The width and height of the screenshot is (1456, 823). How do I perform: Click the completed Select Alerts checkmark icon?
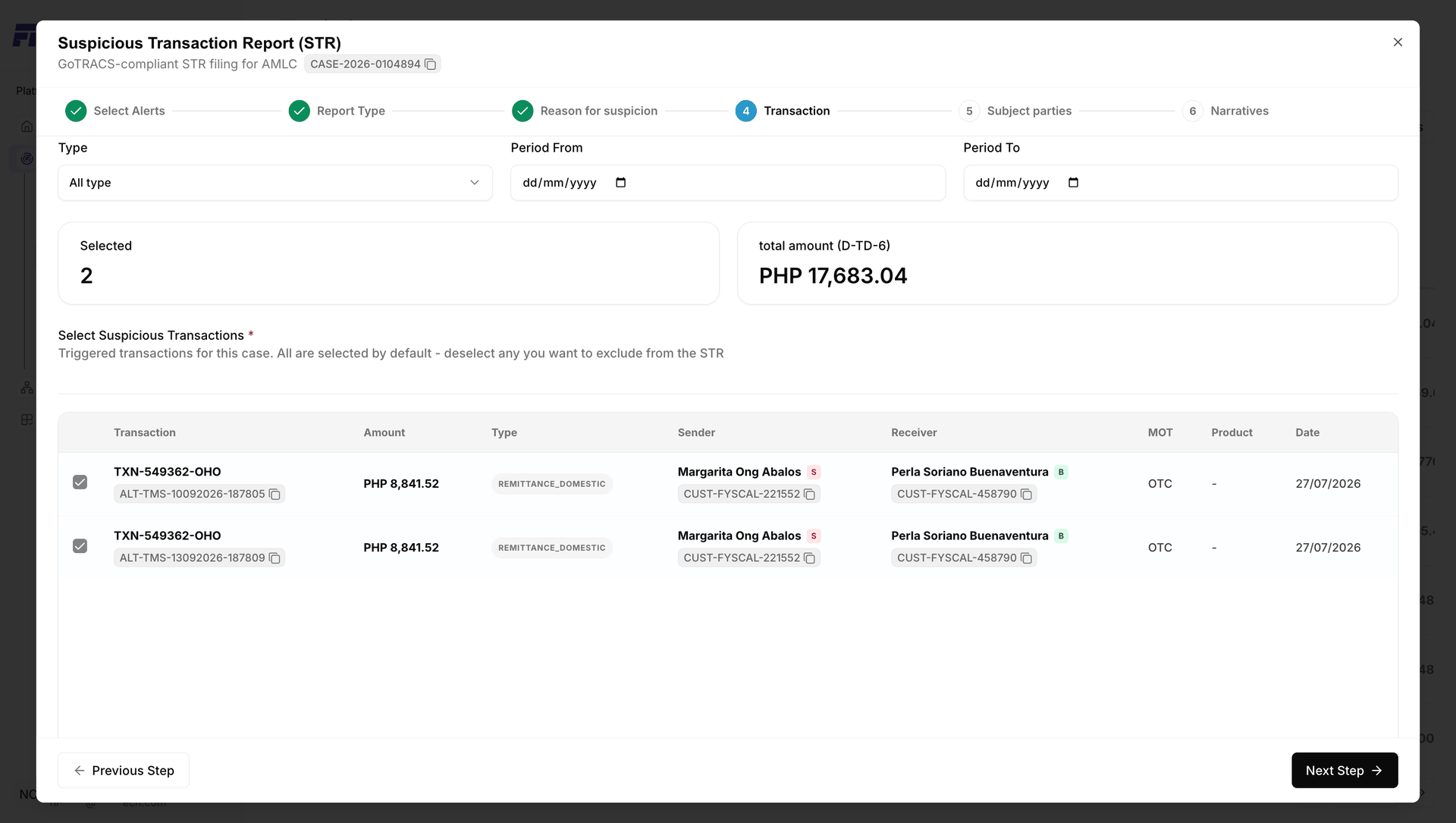76,111
